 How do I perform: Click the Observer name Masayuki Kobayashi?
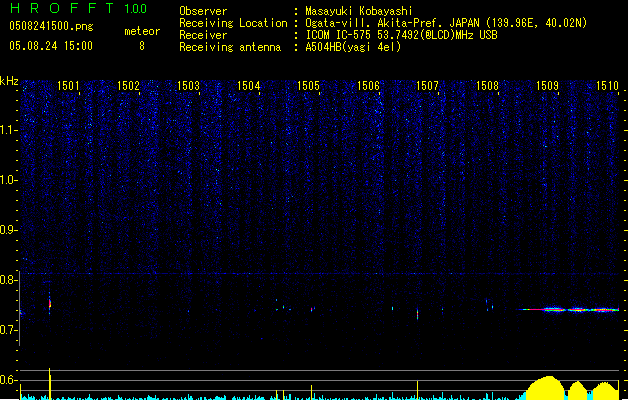359,11
